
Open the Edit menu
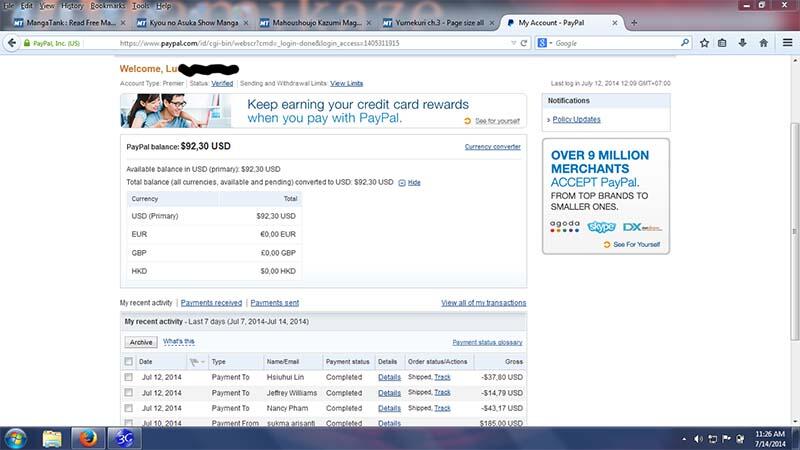tap(27, 6)
